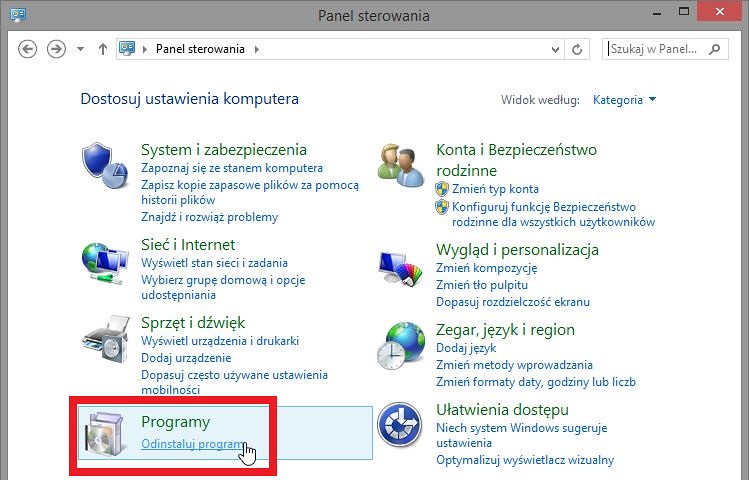The width and height of the screenshot is (749, 480).
Task: Click the Konta i Bezpieczeństwo rodzinne users icon
Action: click(x=400, y=165)
